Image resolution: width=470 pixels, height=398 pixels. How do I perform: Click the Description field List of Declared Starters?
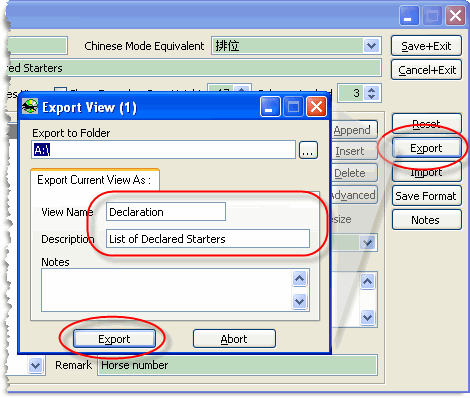208,239
